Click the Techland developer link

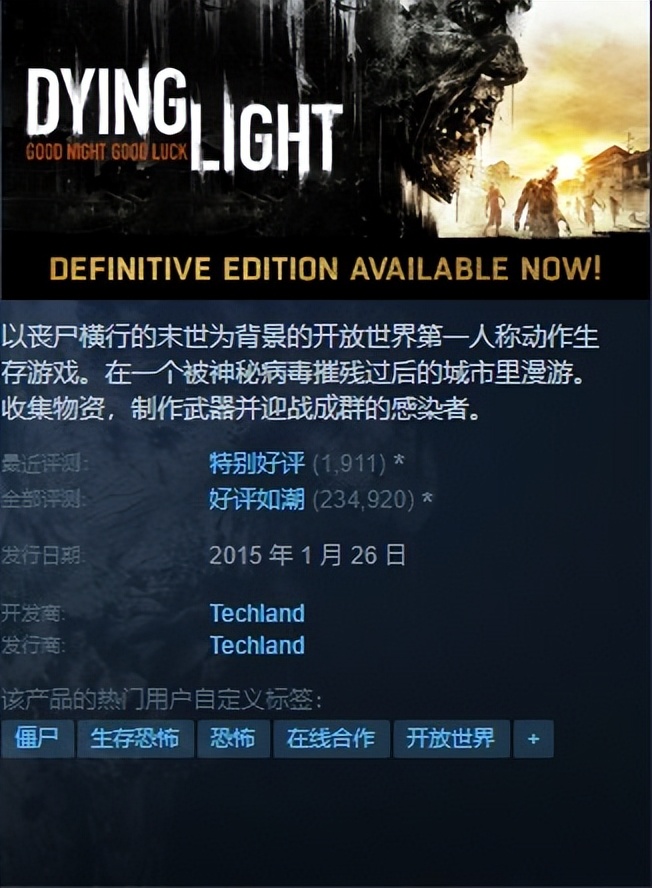click(x=257, y=613)
